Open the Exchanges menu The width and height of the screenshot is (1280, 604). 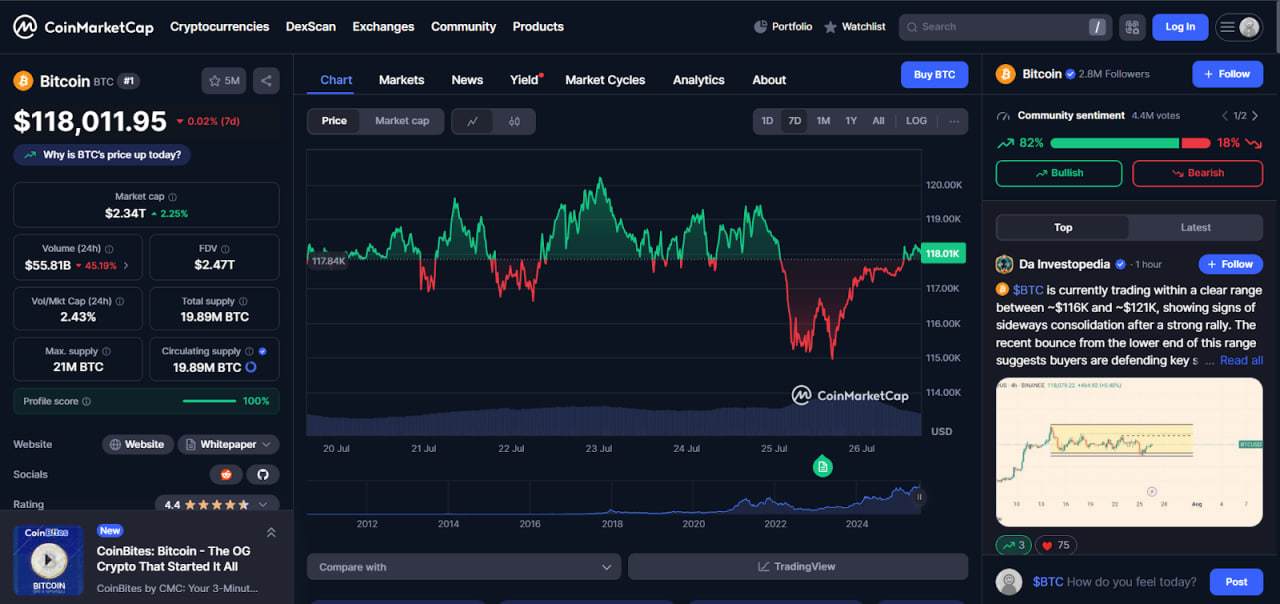click(x=383, y=27)
